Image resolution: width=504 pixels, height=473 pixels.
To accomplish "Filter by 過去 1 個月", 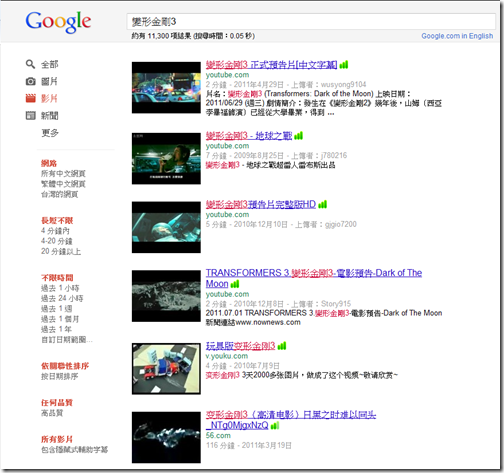I will (x=60, y=319).
